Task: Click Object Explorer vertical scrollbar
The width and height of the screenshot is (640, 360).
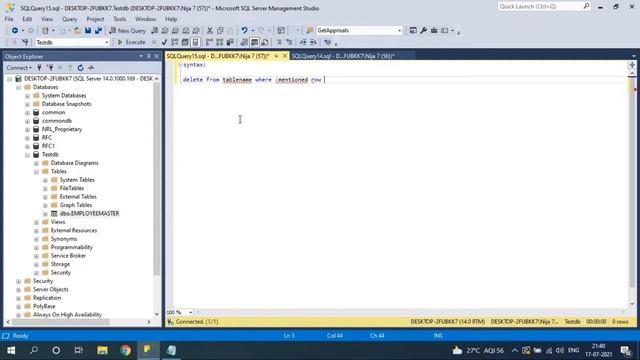Action: [x=157, y=180]
